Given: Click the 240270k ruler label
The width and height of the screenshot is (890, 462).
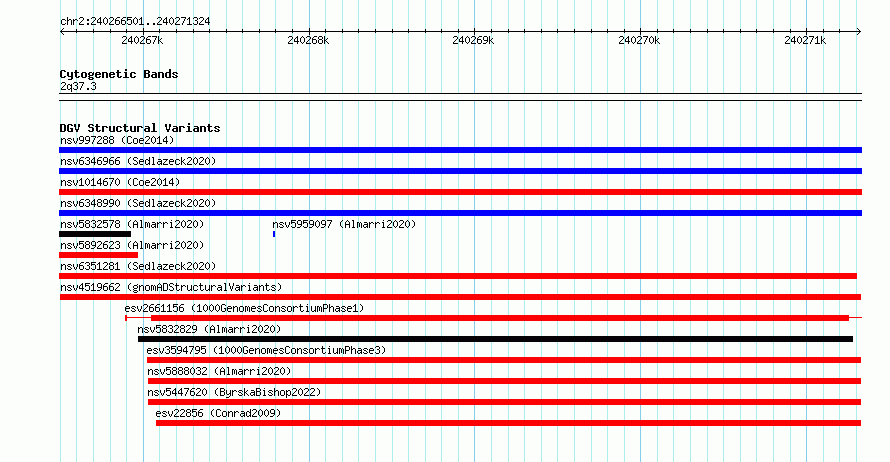Looking at the screenshot, I should click(639, 40).
